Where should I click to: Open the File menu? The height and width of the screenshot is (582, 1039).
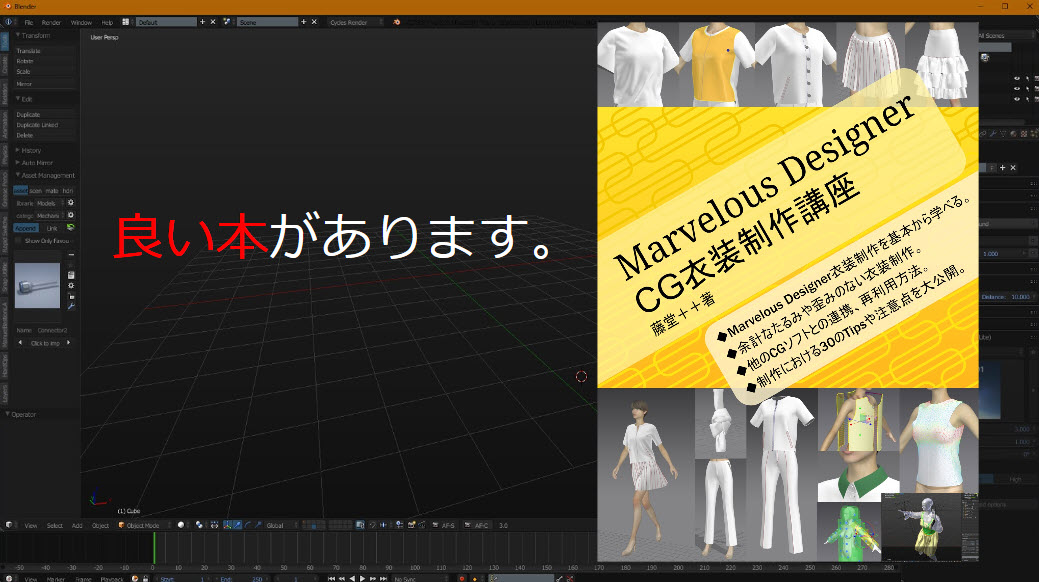(29, 23)
